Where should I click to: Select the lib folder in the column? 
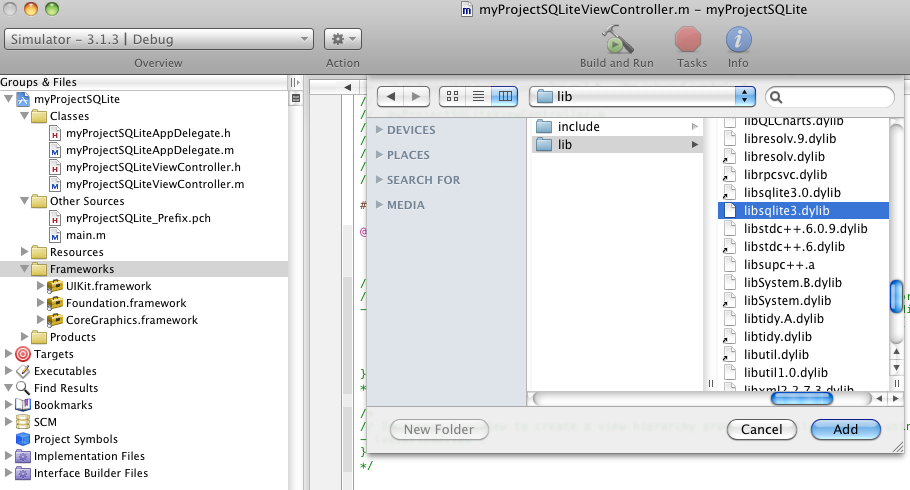[618, 145]
